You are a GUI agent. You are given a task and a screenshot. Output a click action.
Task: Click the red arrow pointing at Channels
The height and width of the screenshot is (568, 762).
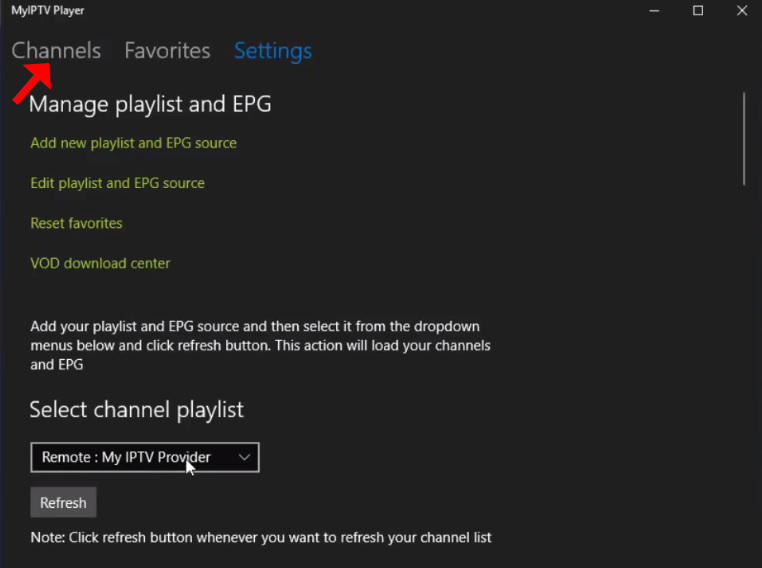(x=30, y=82)
